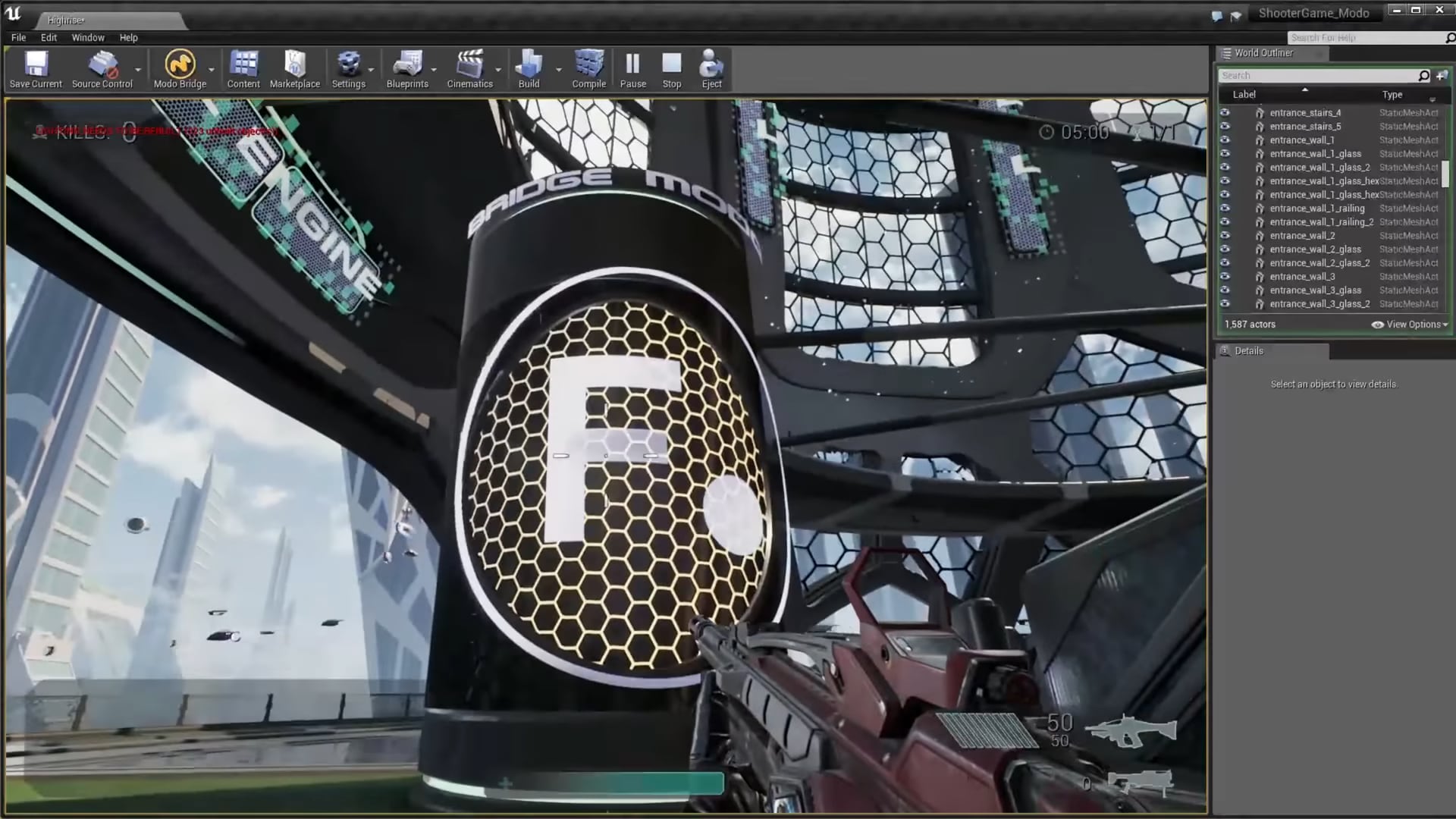Open the Marketplace icon
The height and width of the screenshot is (819, 1456).
294,64
